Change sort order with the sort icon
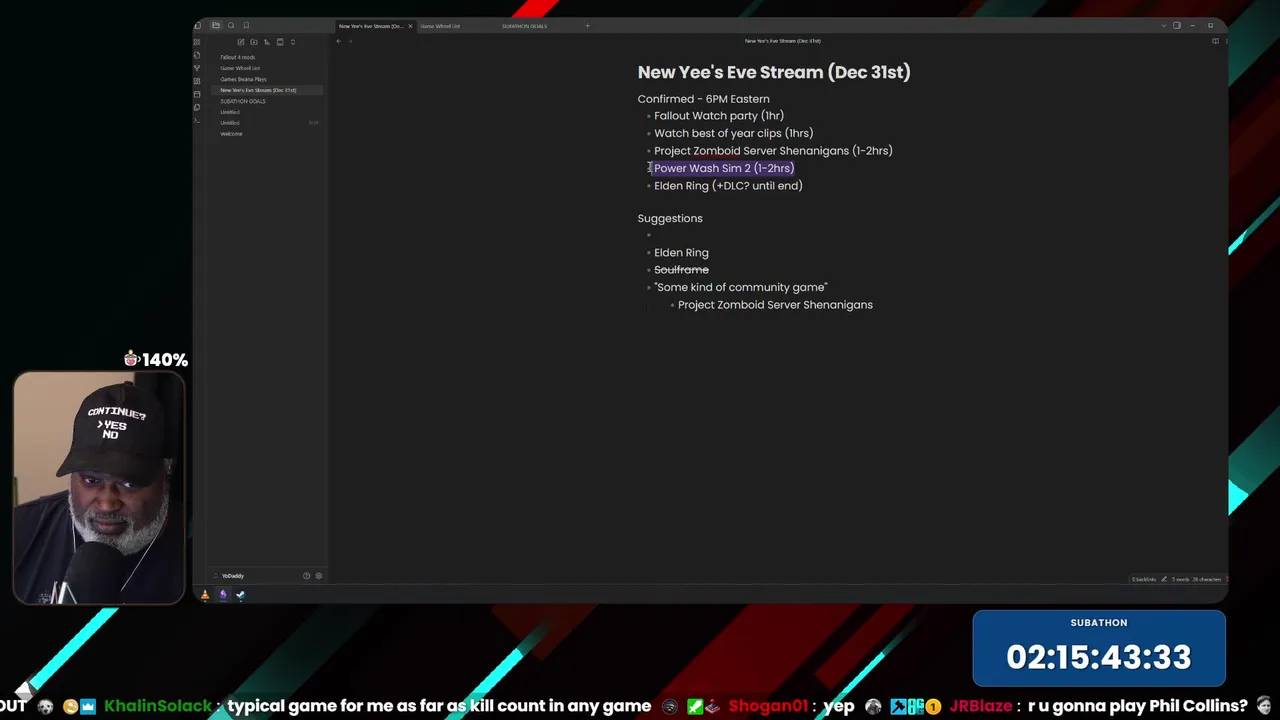Screen dimensions: 1280x720 tap(266, 42)
